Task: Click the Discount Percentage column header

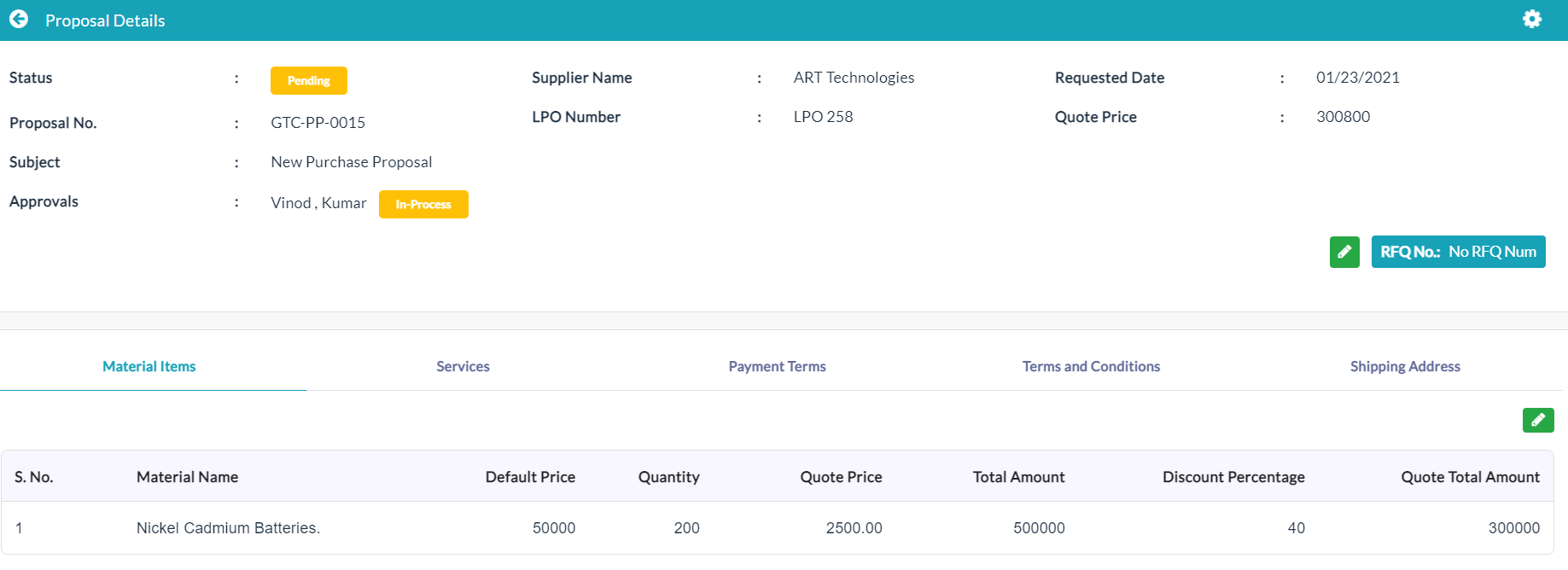Action: 1233,477
